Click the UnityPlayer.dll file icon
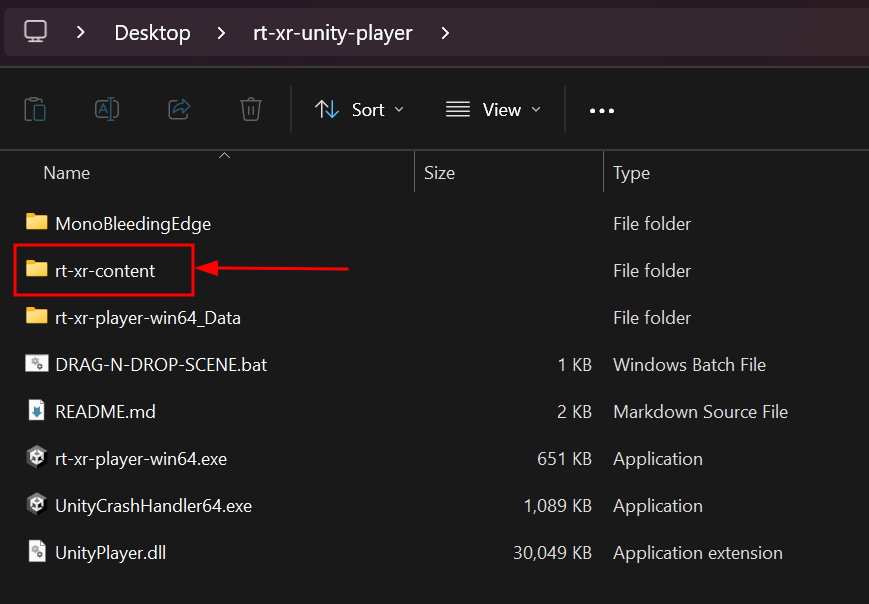Screen dimensions: 869x604 pyautogui.click(x=36, y=552)
